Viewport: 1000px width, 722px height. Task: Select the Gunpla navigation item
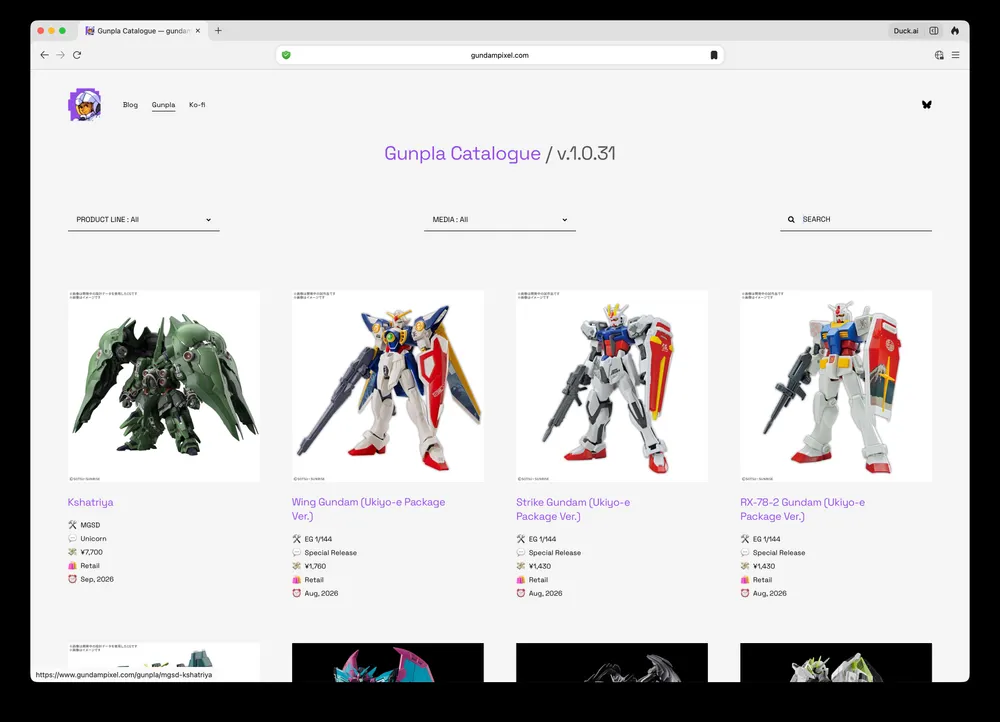163,105
